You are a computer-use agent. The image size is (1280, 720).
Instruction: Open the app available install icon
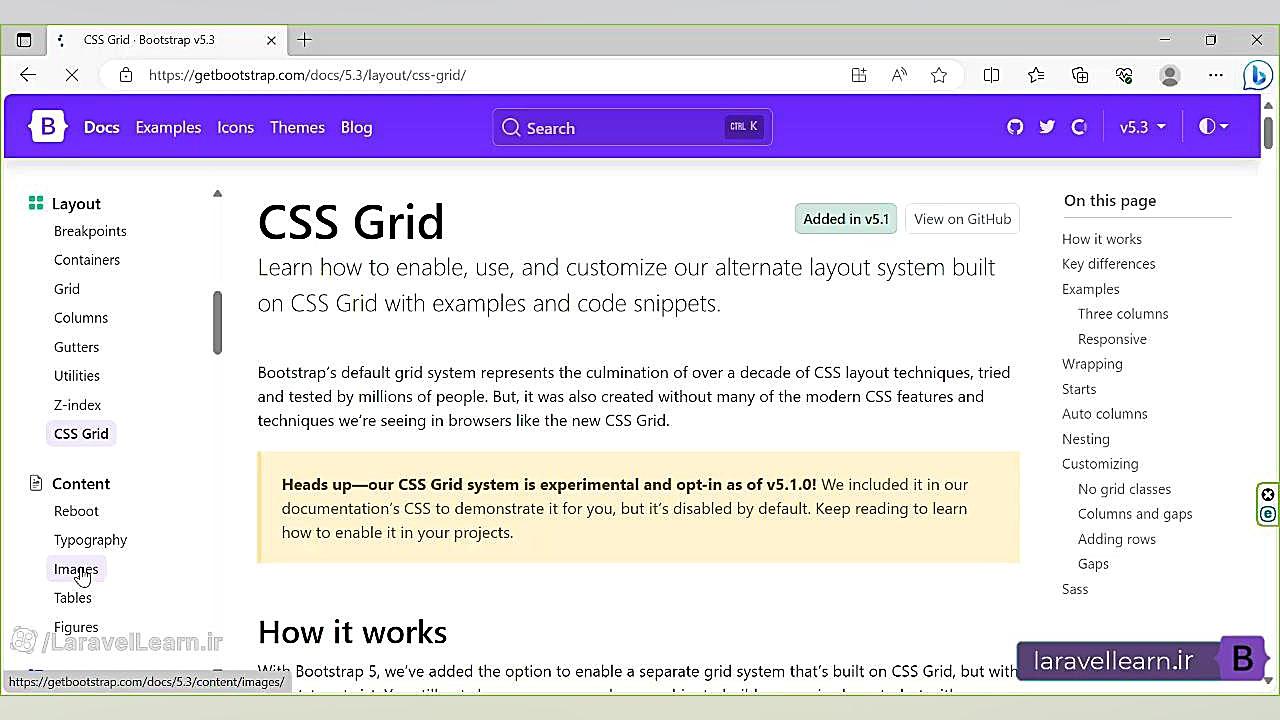pyautogui.click(x=859, y=75)
